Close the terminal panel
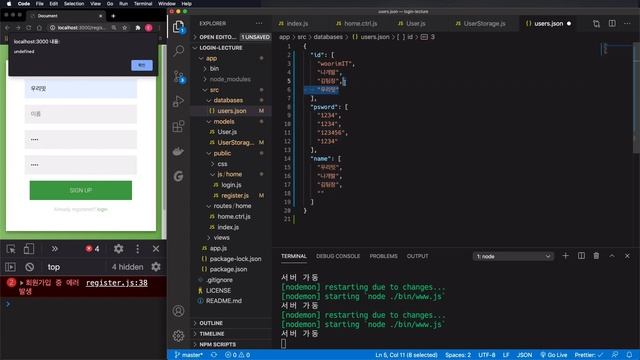 point(627,256)
